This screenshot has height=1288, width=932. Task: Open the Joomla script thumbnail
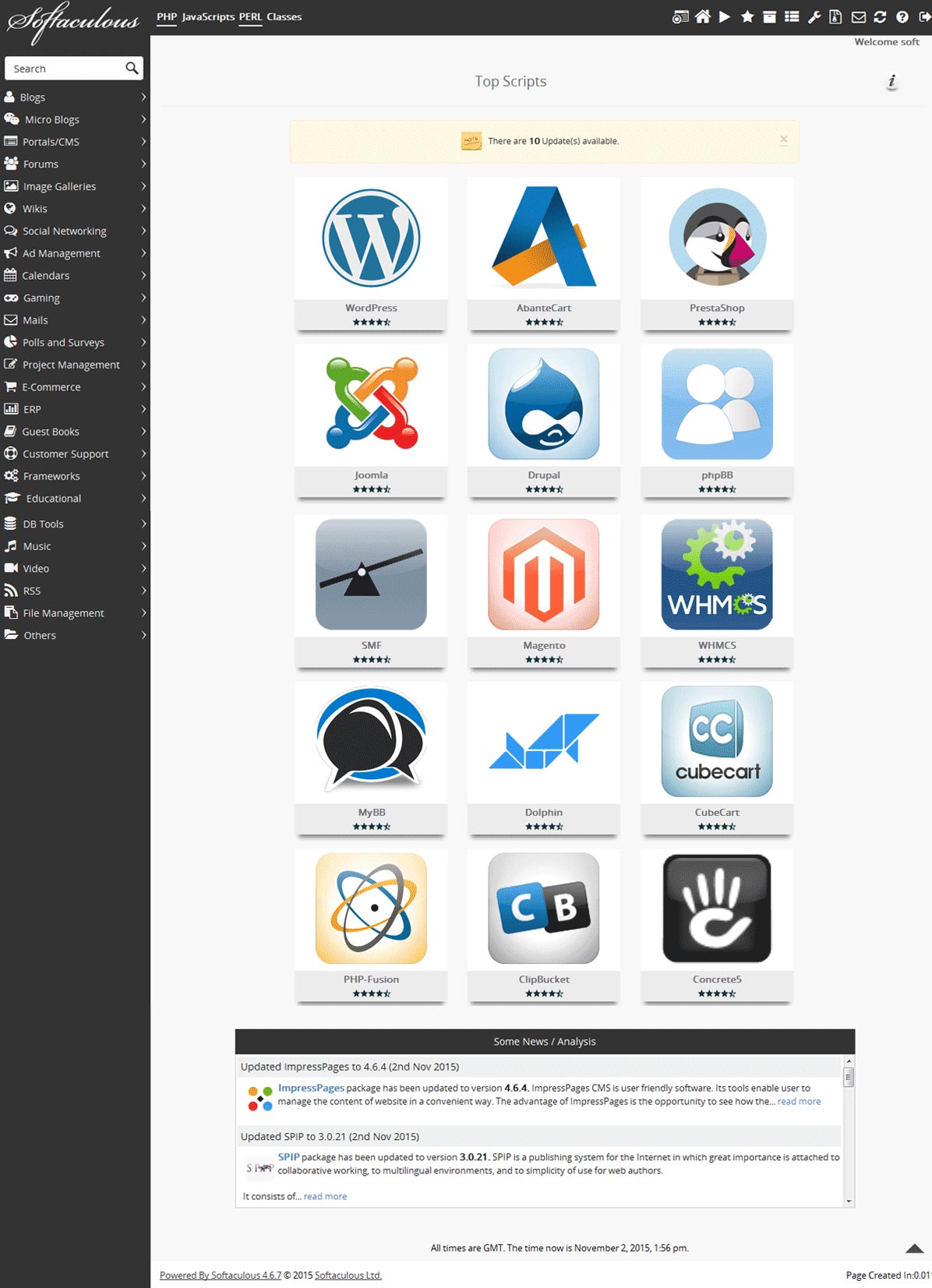371,404
